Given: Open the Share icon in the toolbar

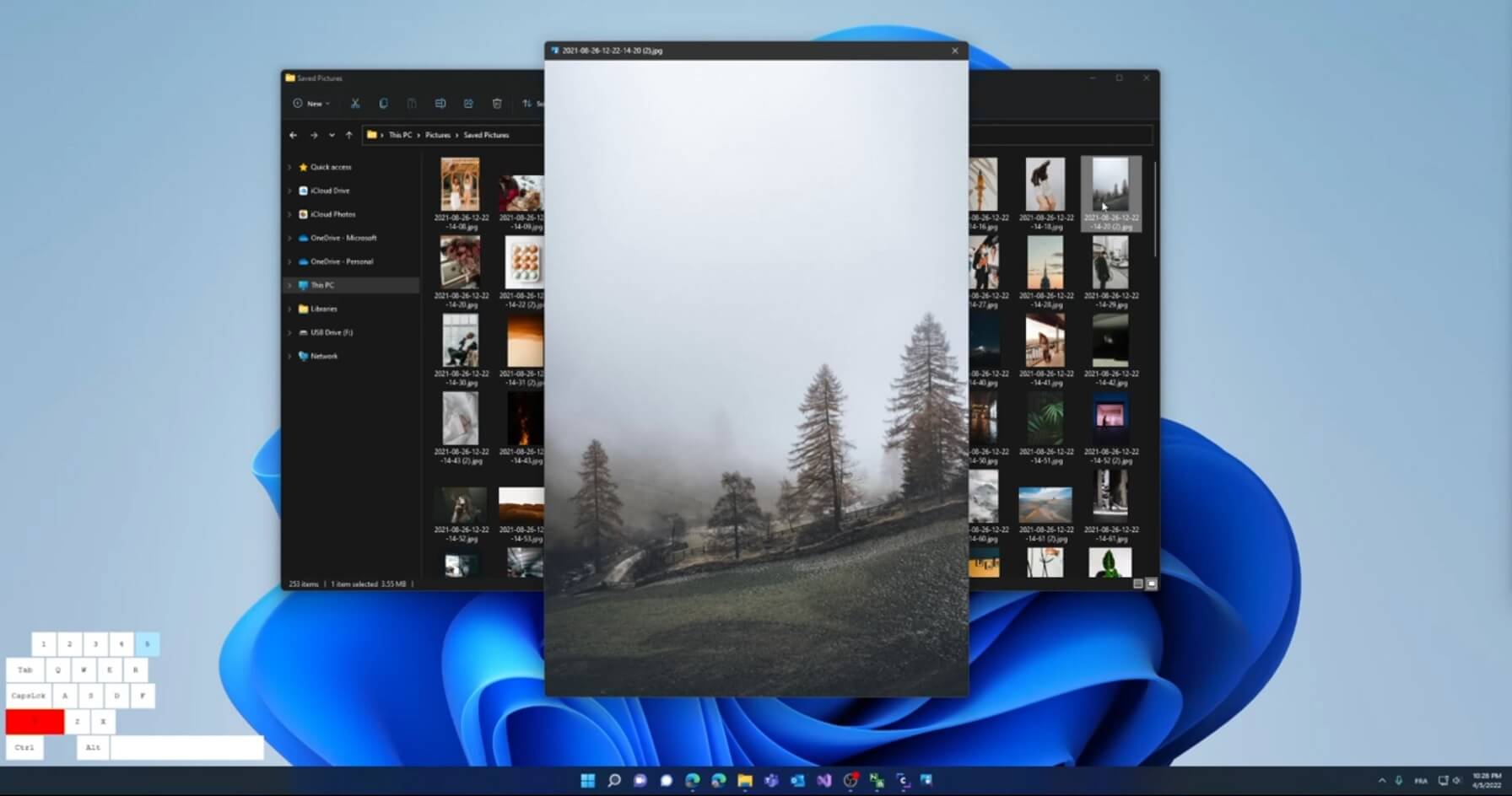Looking at the screenshot, I should click(468, 103).
